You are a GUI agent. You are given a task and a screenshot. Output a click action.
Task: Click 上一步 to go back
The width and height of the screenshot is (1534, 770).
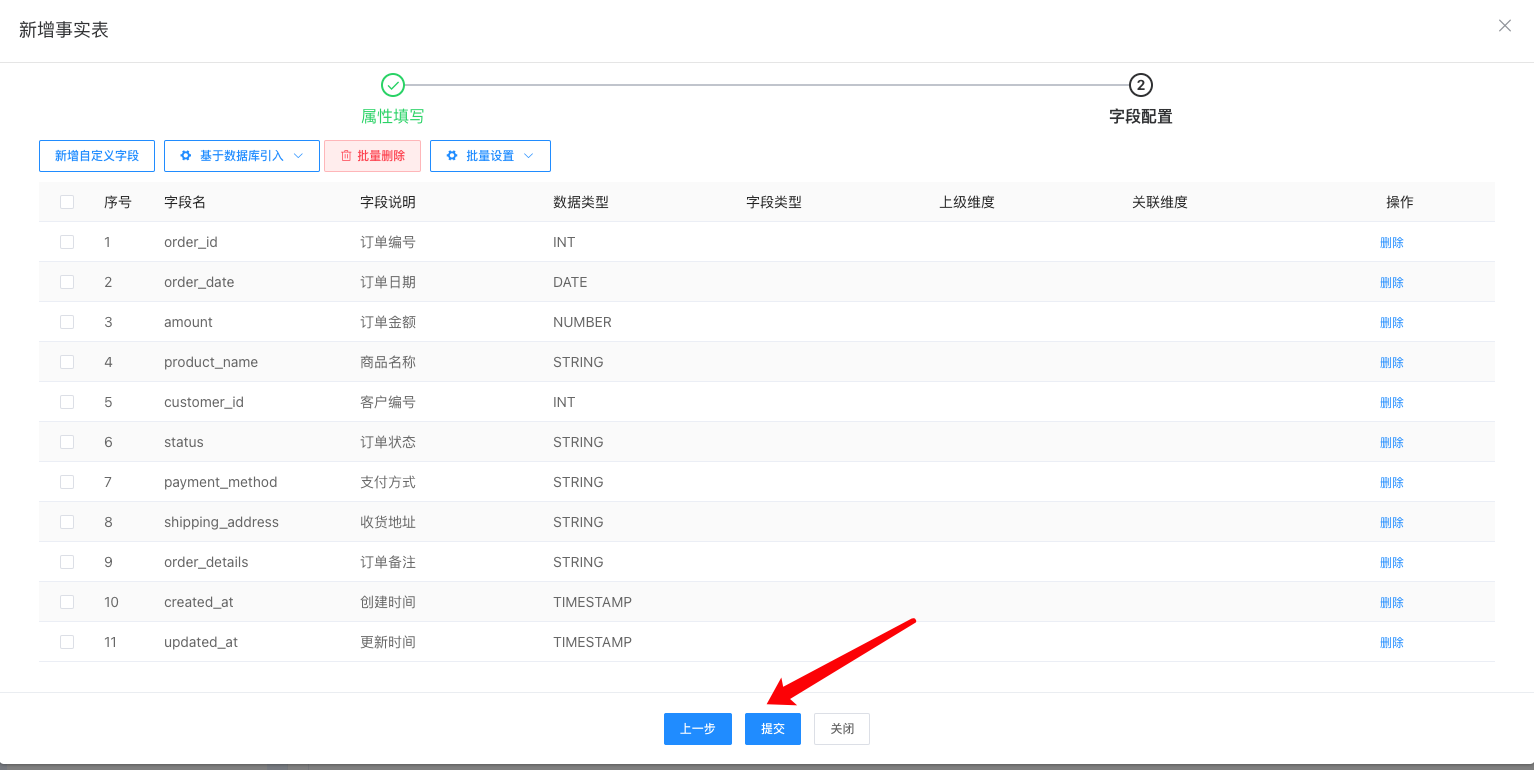pyautogui.click(x=697, y=729)
